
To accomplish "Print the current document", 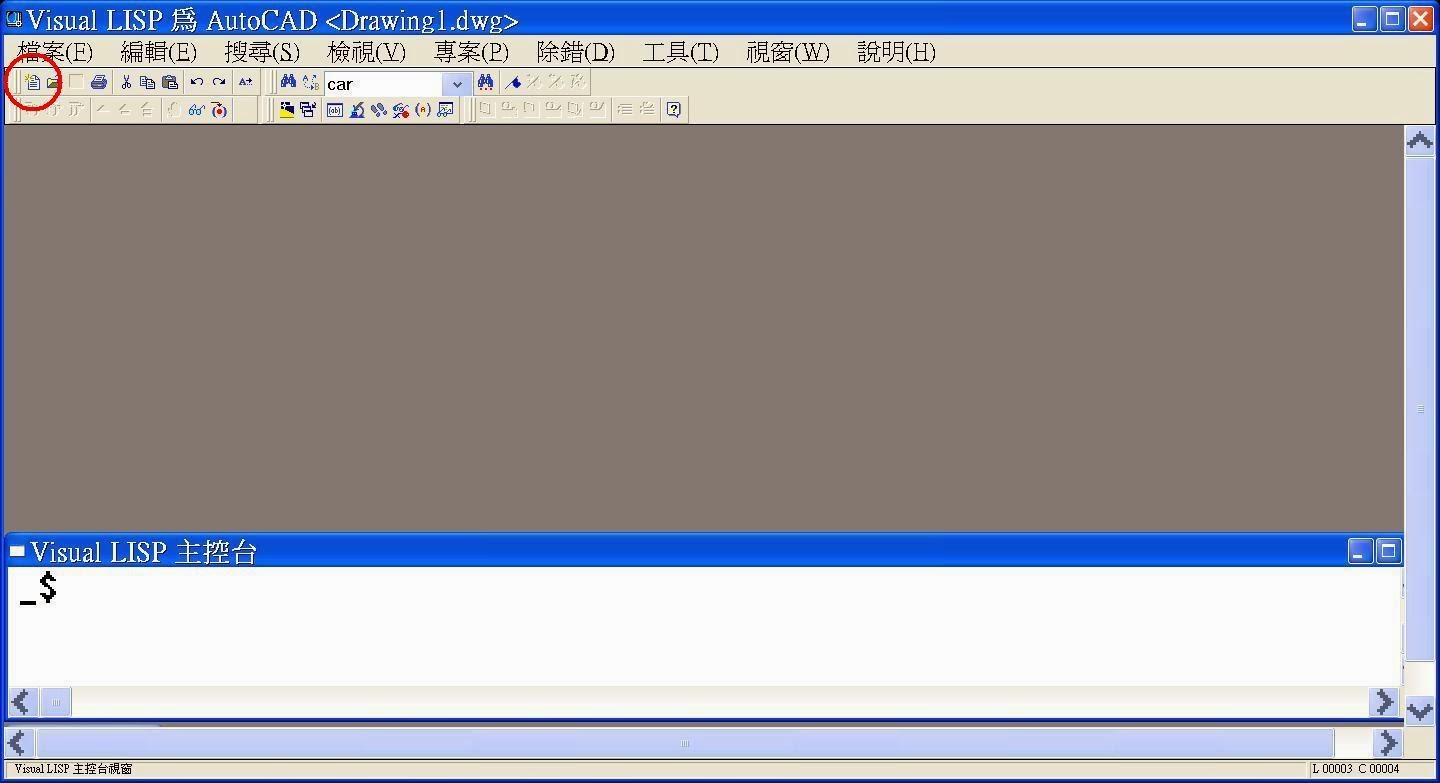I will 97,82.
